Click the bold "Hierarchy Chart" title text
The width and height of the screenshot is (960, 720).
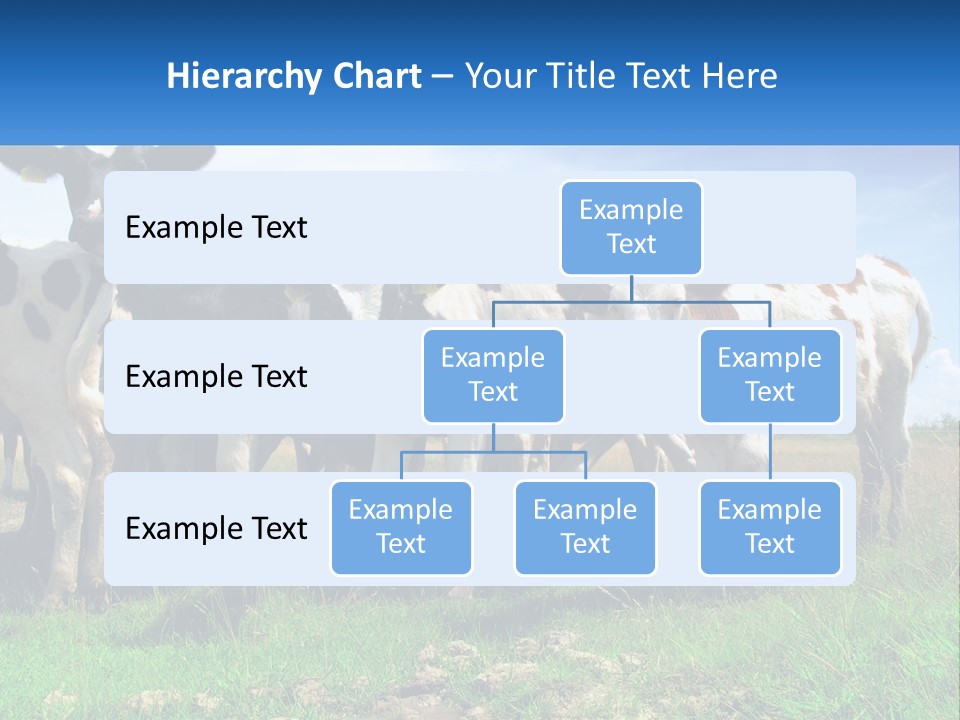point(294,76)
